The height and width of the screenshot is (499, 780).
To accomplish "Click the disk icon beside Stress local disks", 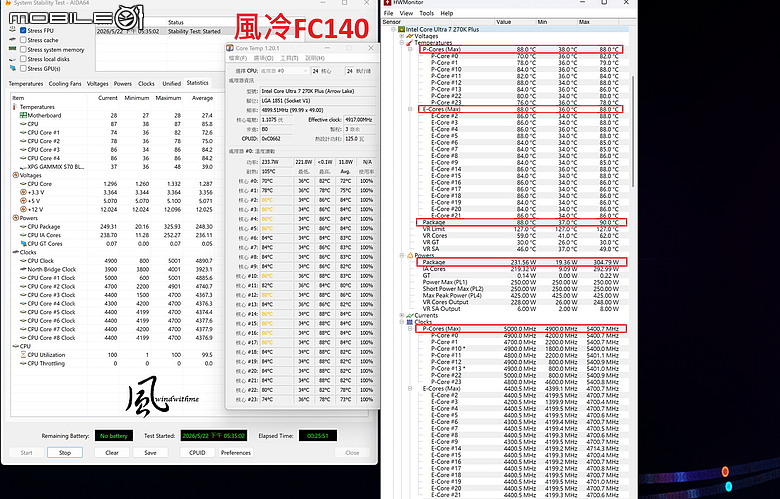I will [13, 59].
